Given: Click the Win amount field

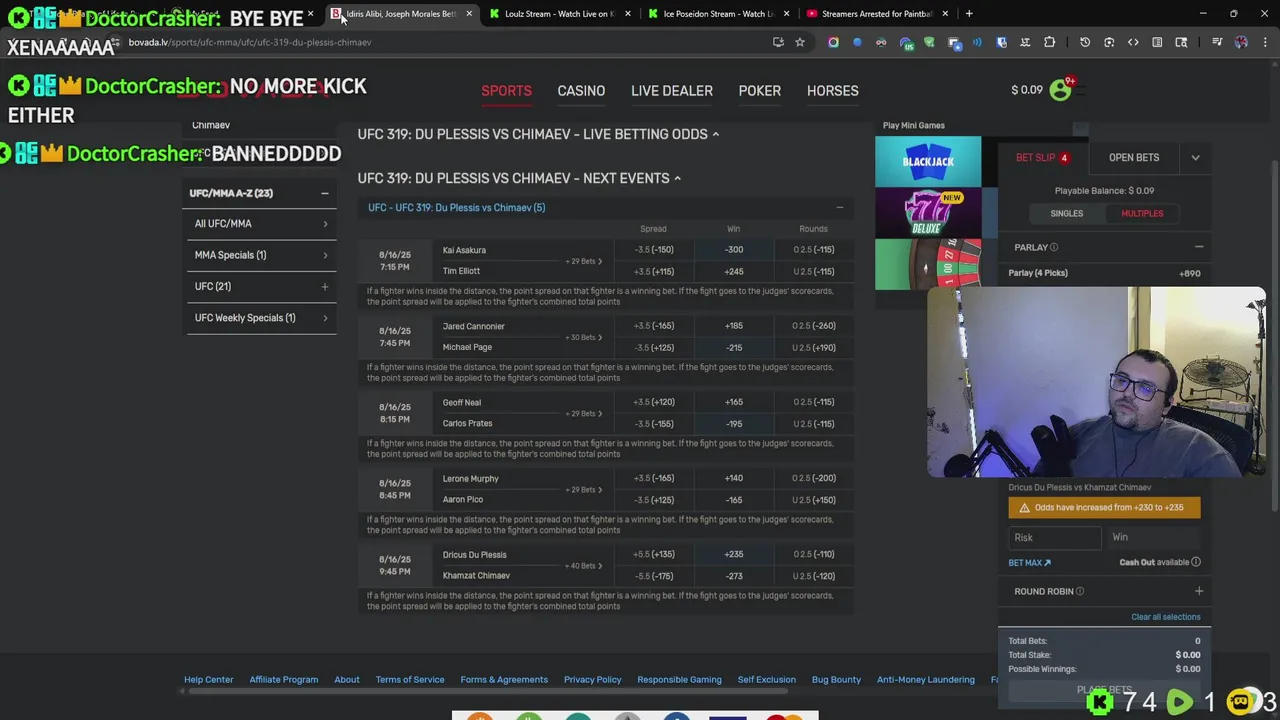Looking at the screenshot, I should (1154, 538).
